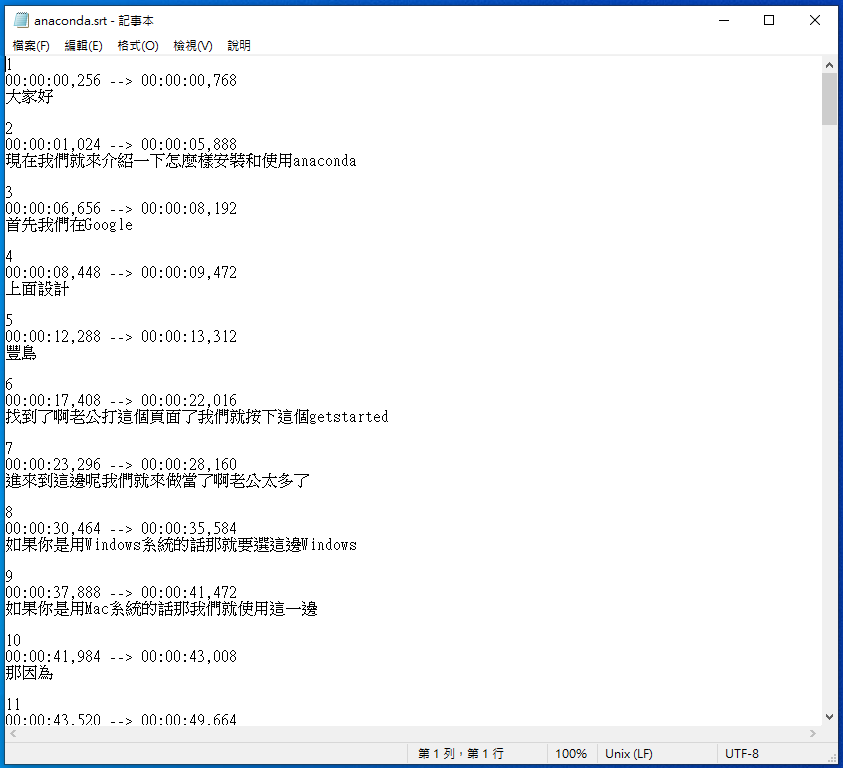Click the line about Windows系統
Screen dimensions: 843x768
tap(181, 545)
